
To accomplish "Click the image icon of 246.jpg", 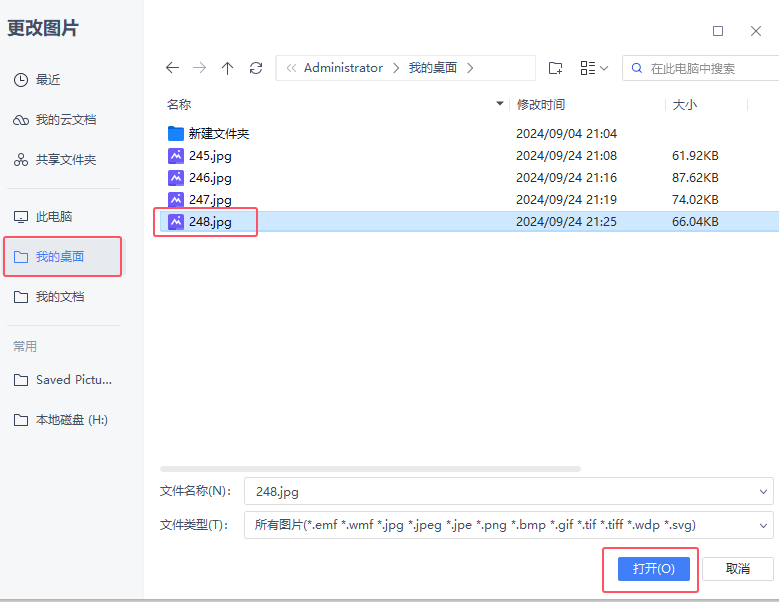I will click(176, 178).
